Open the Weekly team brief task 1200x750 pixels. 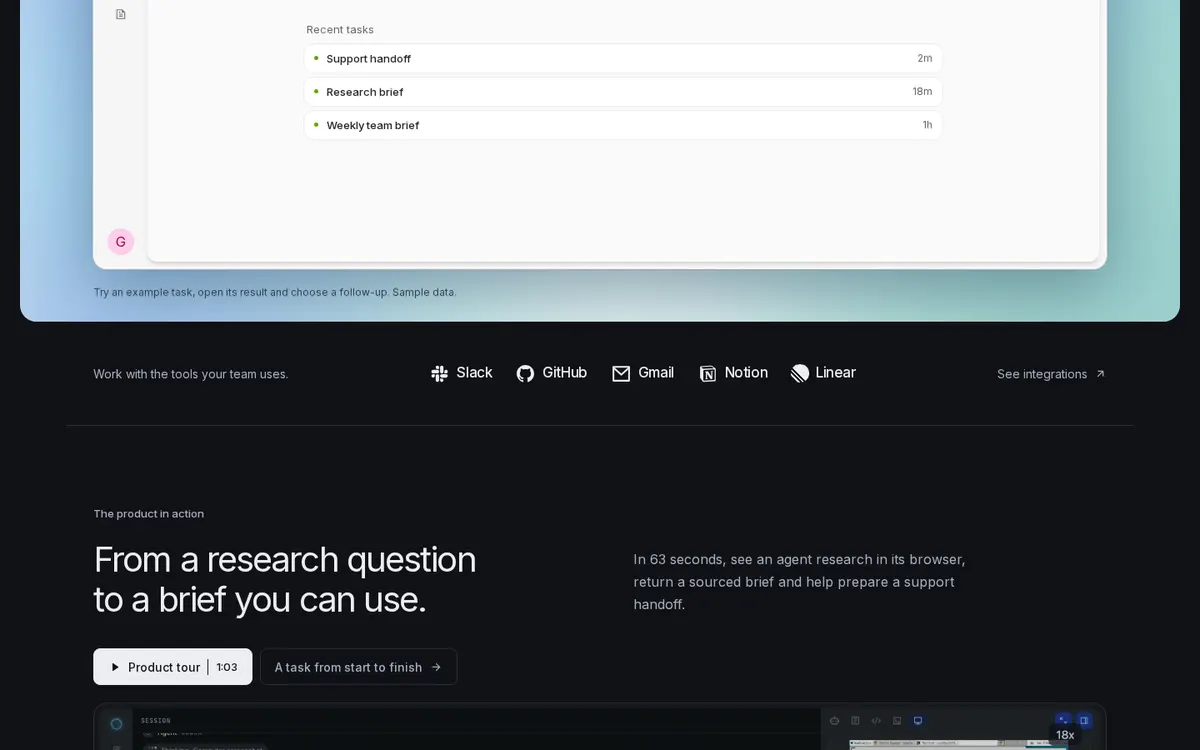coord(623,125)
